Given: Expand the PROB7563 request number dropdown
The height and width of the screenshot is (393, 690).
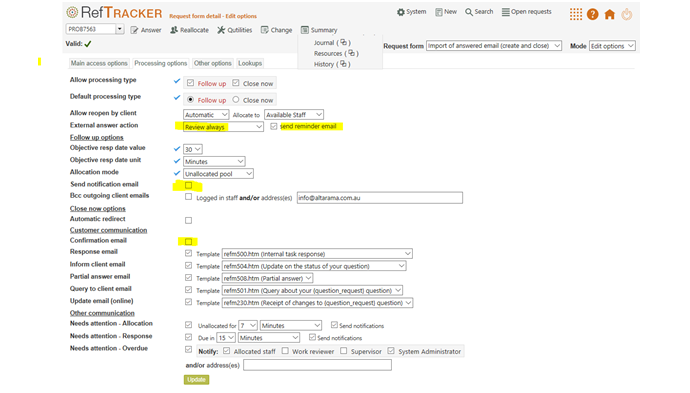Looking at the screenshot, I should 120,29.
